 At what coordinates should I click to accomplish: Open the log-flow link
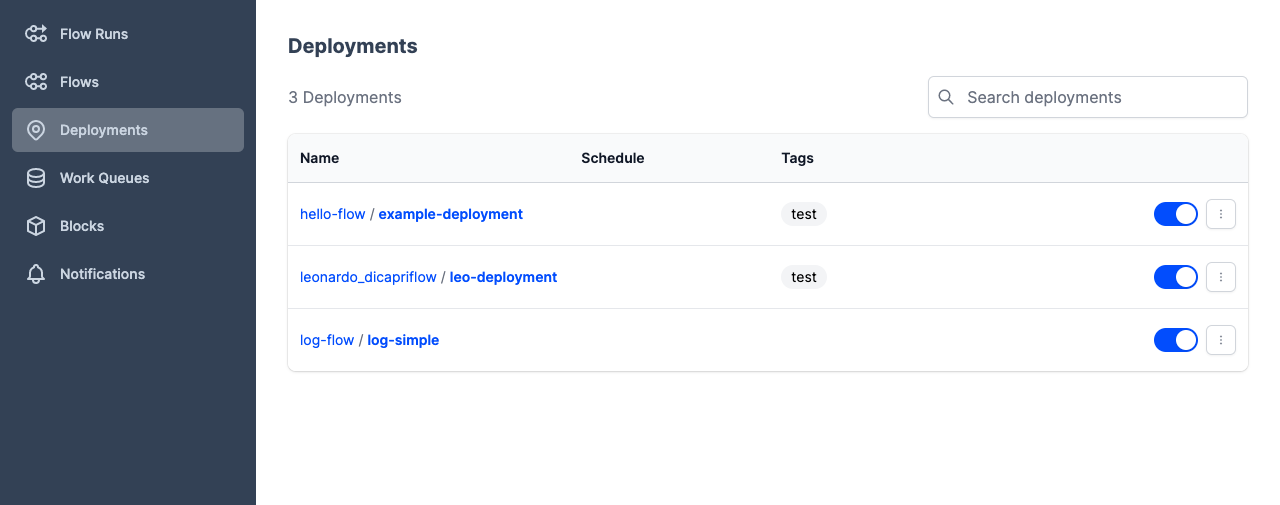[x=327, y=340]
